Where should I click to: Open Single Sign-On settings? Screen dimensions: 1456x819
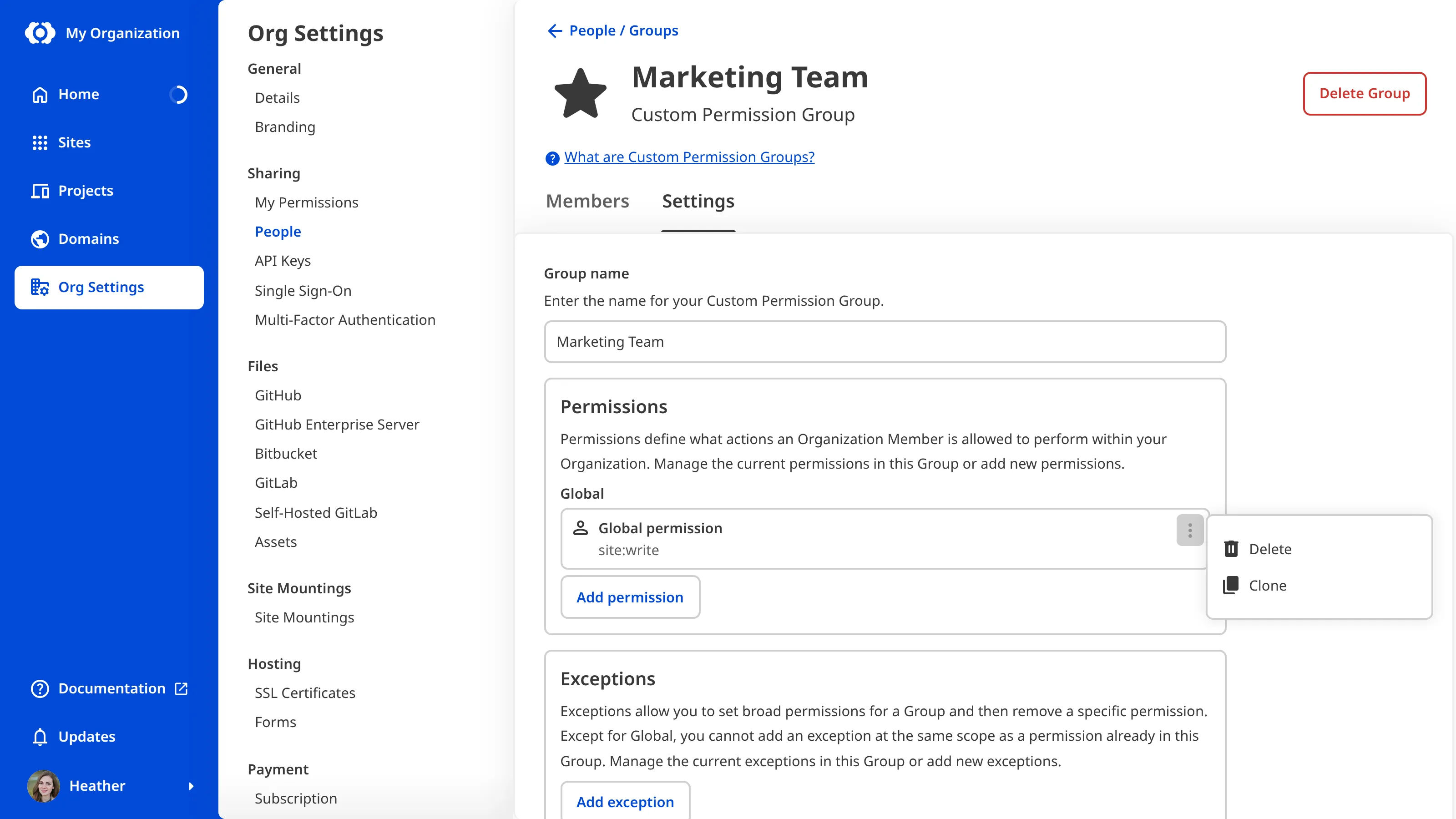(x=303, y=291)
